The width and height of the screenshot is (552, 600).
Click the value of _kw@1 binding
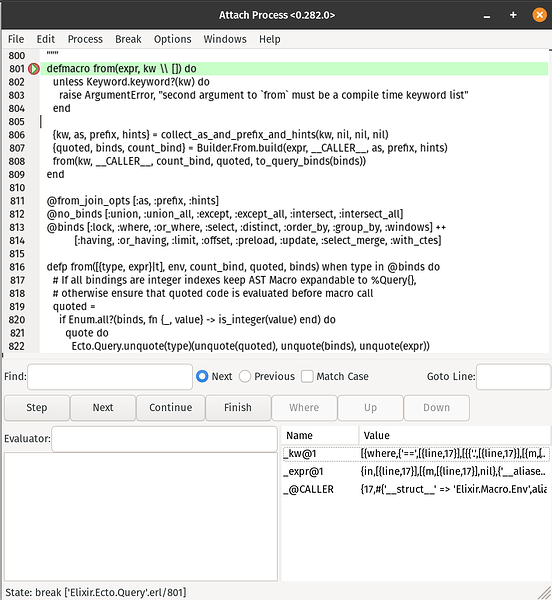(x=453, y=454)
